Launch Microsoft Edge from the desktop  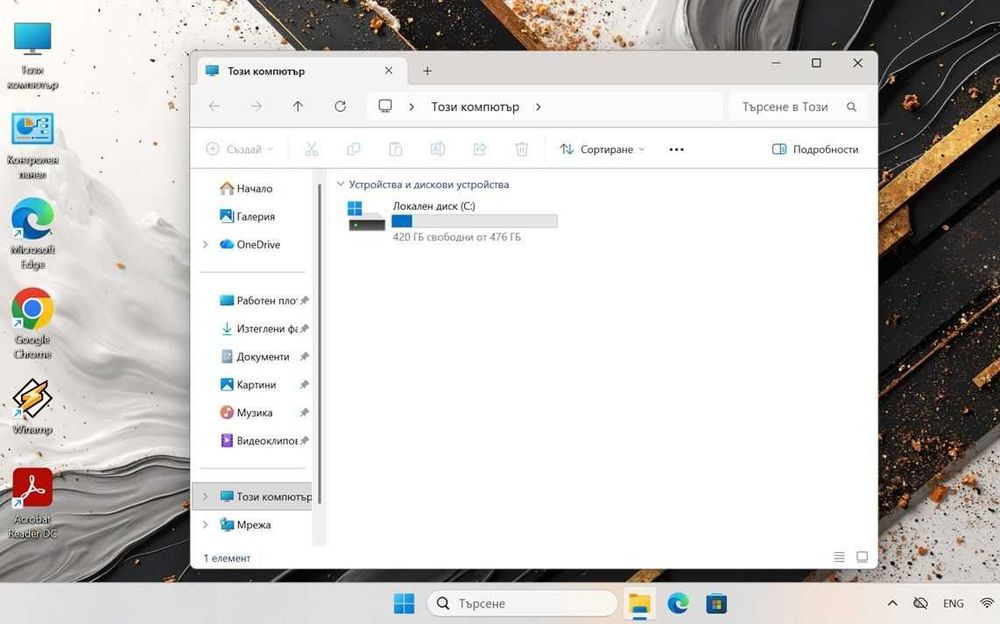33,234
